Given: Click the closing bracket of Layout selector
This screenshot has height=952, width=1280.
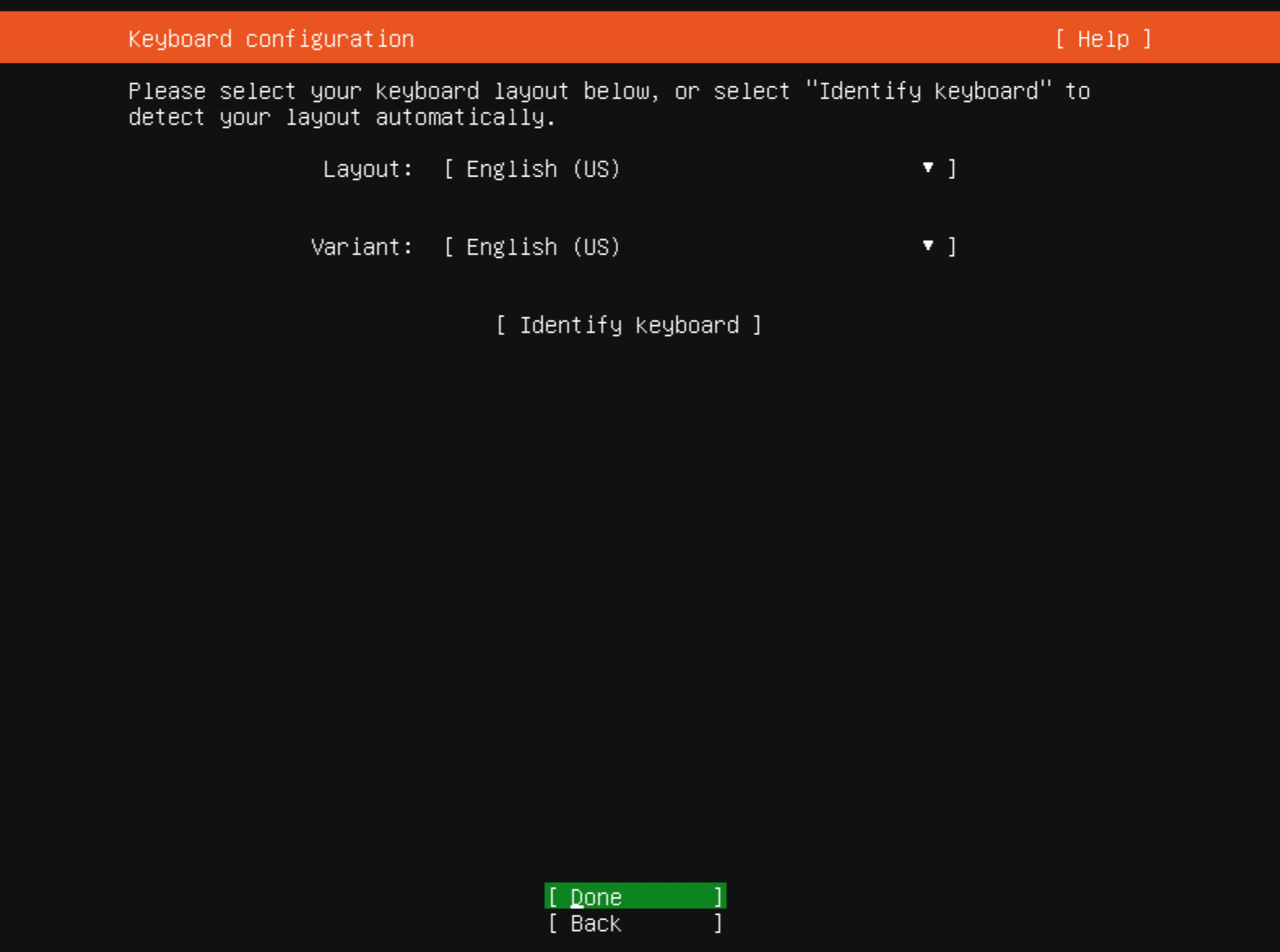Looking at the screenshot, I should 952,169.
